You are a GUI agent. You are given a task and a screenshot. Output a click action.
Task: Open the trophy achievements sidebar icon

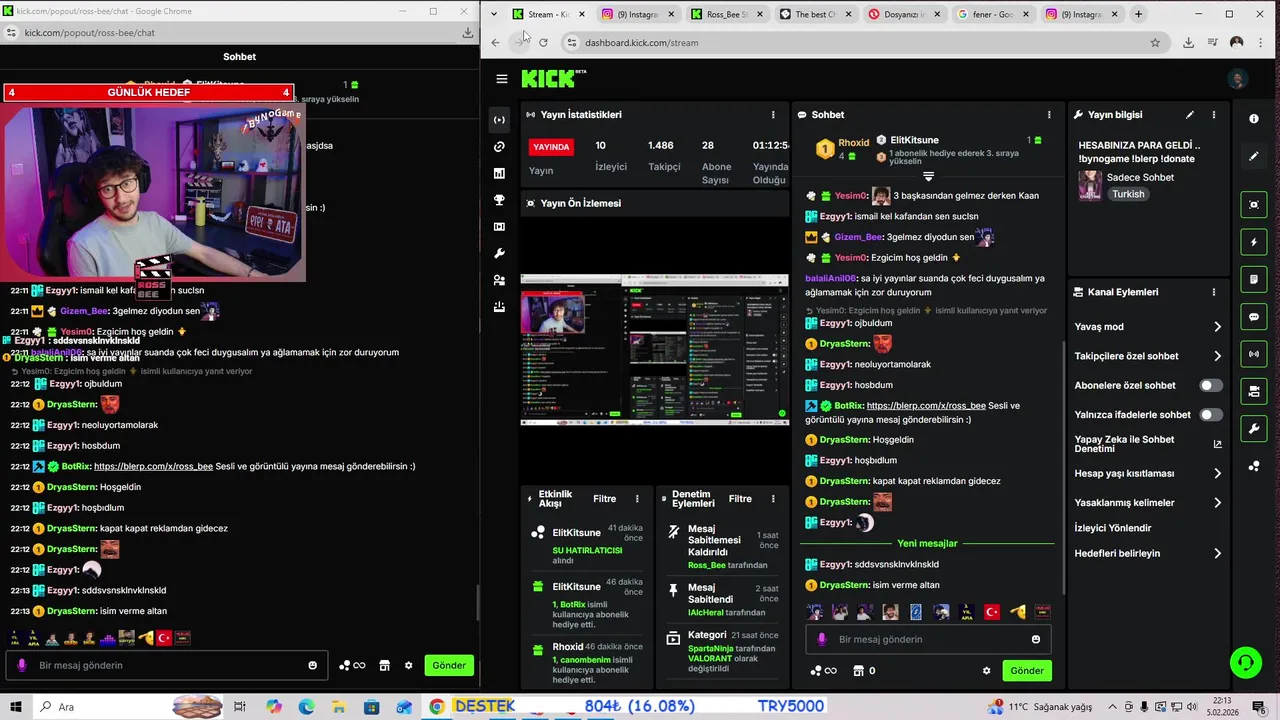[x=499, y=200]
